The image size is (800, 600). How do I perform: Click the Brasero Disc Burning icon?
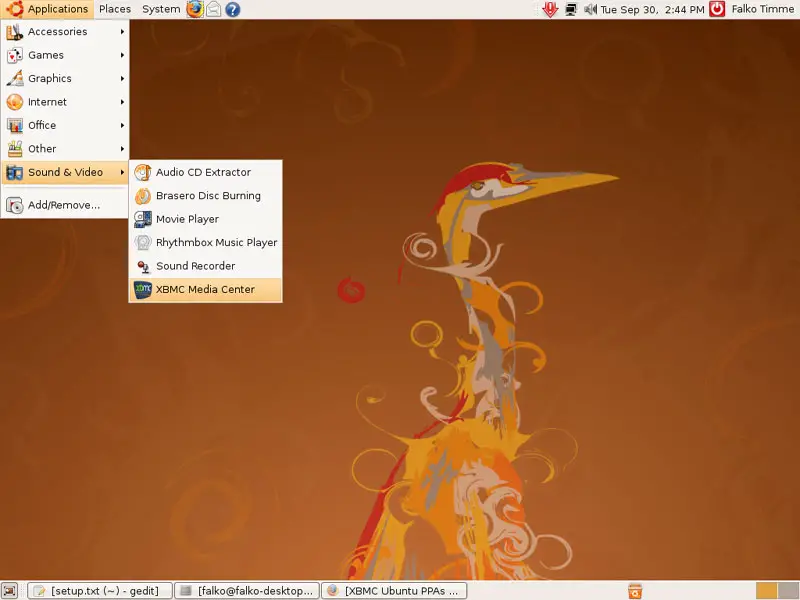(x=143, y=196)
